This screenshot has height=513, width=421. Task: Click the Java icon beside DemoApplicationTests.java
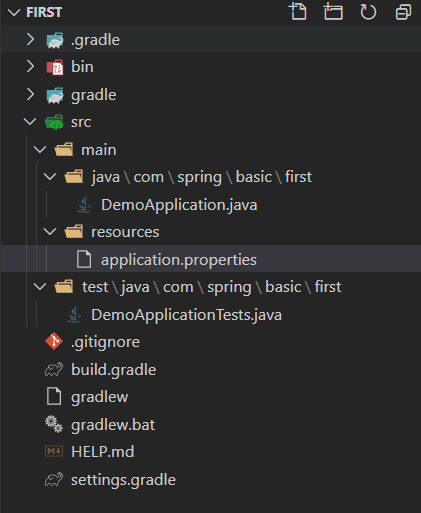click(x=74, y=314)
